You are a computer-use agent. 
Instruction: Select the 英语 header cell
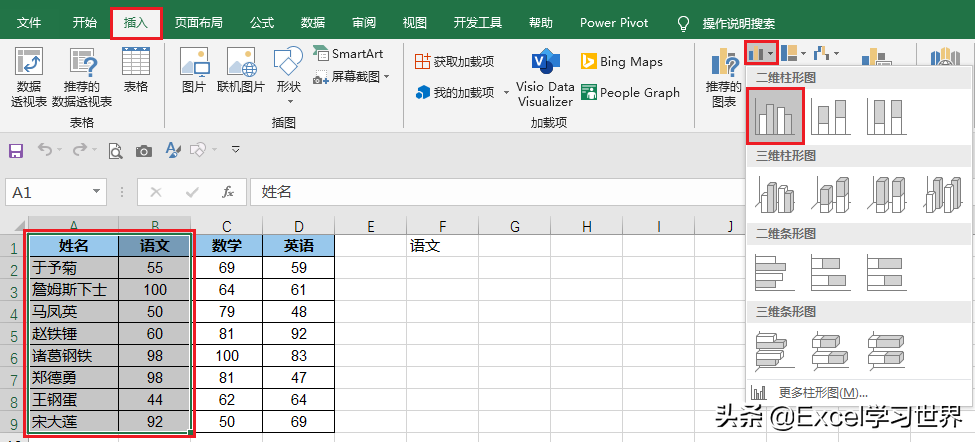(x=298, y=246)
